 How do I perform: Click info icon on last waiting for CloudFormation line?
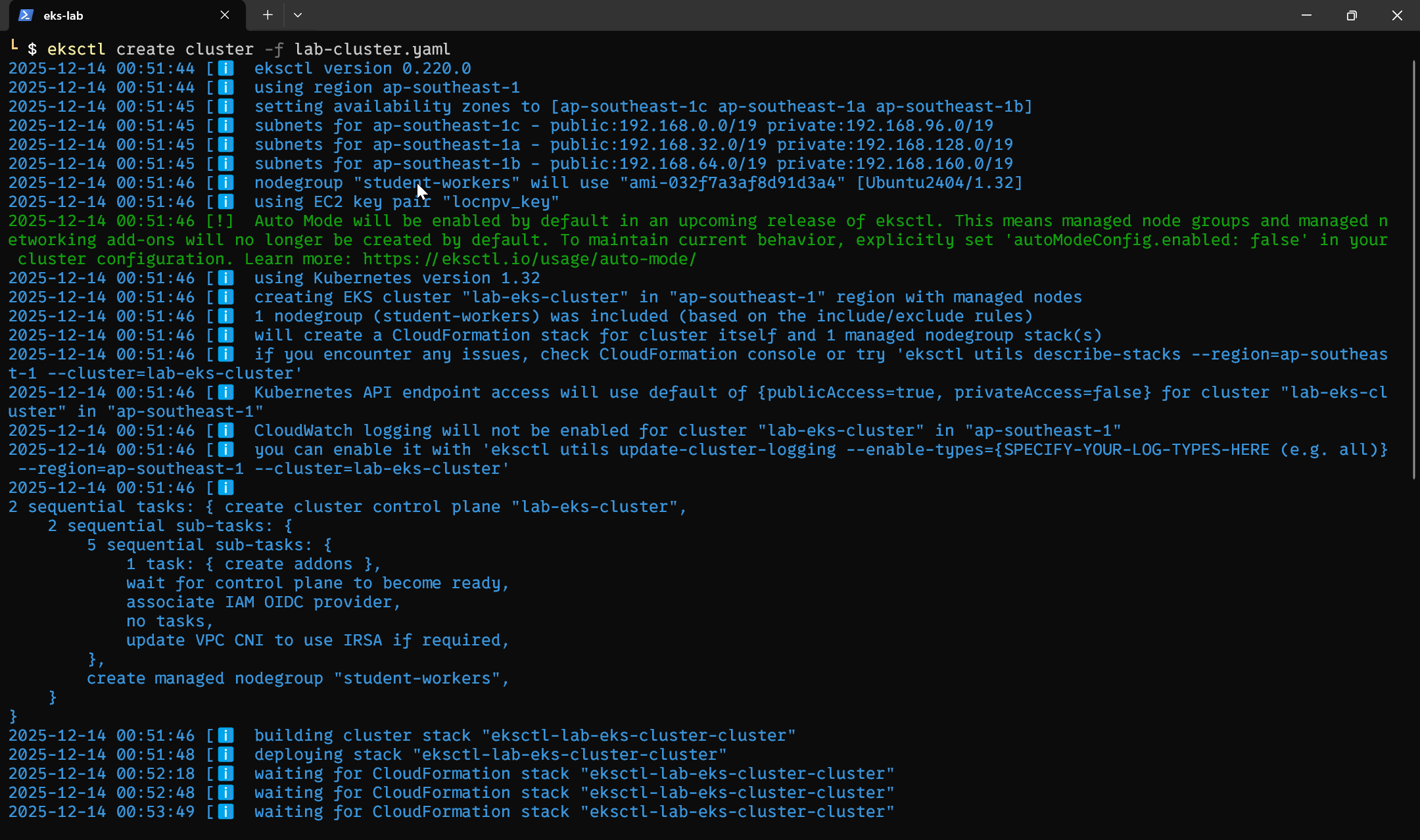tap(225, 812)
